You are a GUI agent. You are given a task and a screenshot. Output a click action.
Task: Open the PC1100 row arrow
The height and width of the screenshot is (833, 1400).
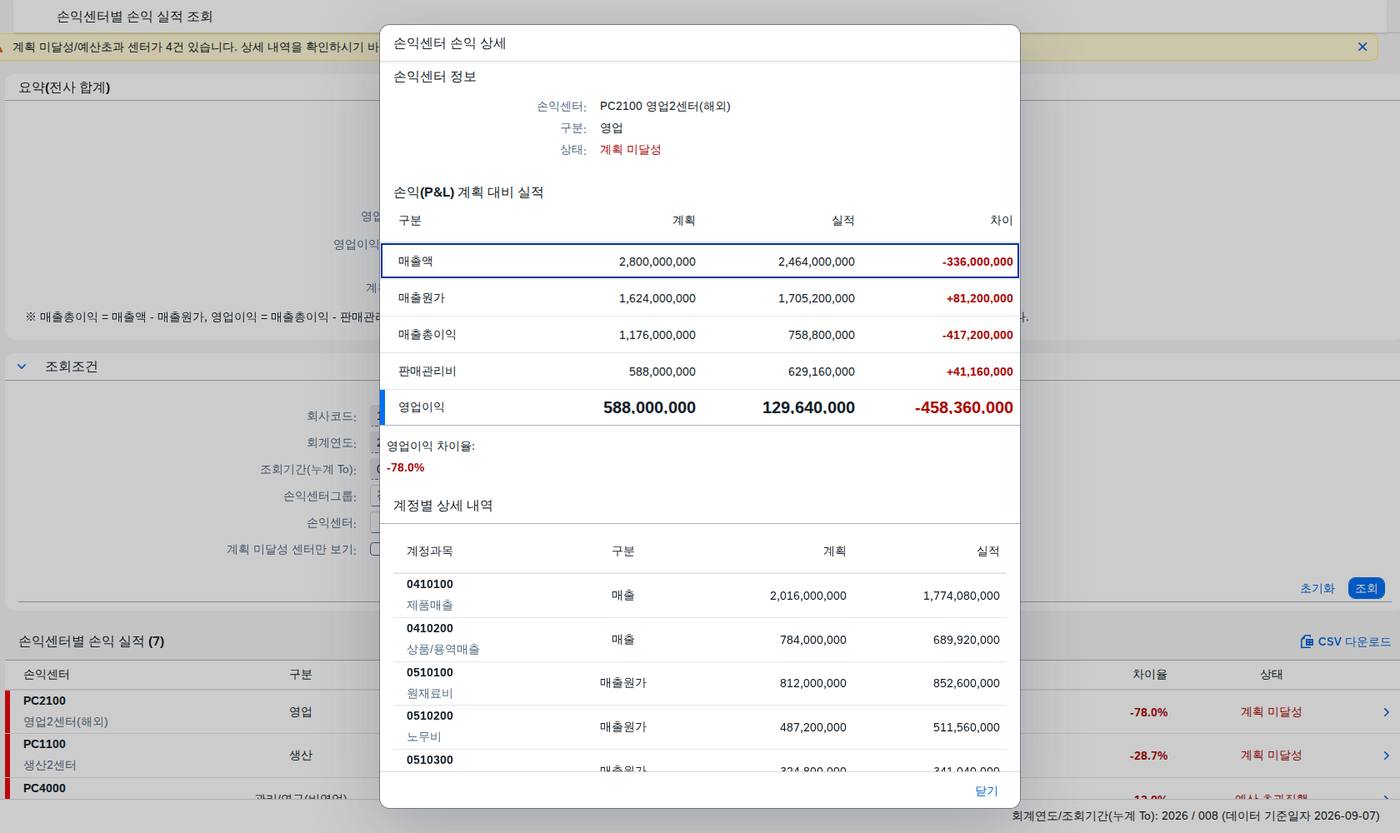tap(1386, 755)
